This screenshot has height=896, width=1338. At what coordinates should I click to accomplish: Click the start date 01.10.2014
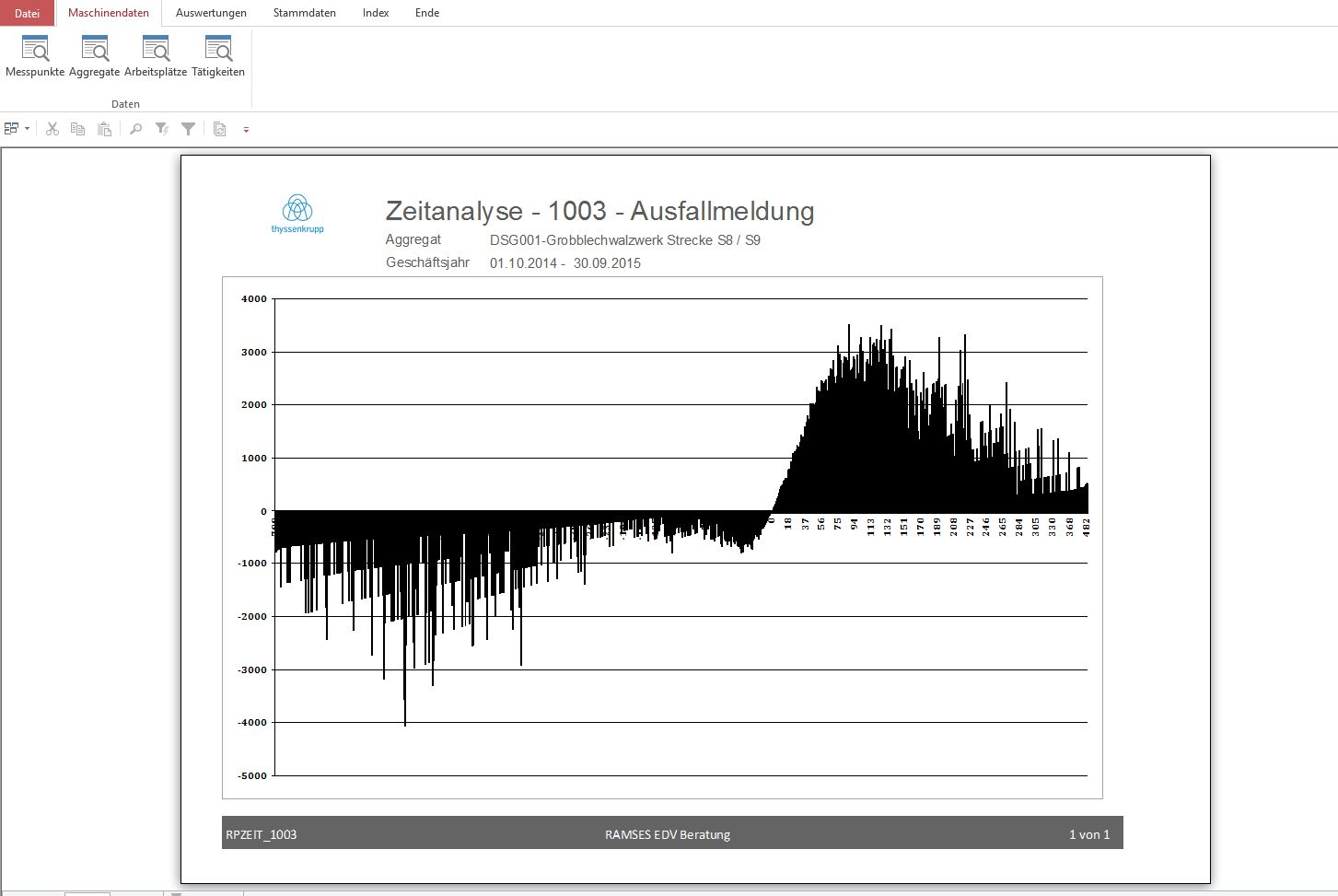pyautogui.click(x=523, y=263)
